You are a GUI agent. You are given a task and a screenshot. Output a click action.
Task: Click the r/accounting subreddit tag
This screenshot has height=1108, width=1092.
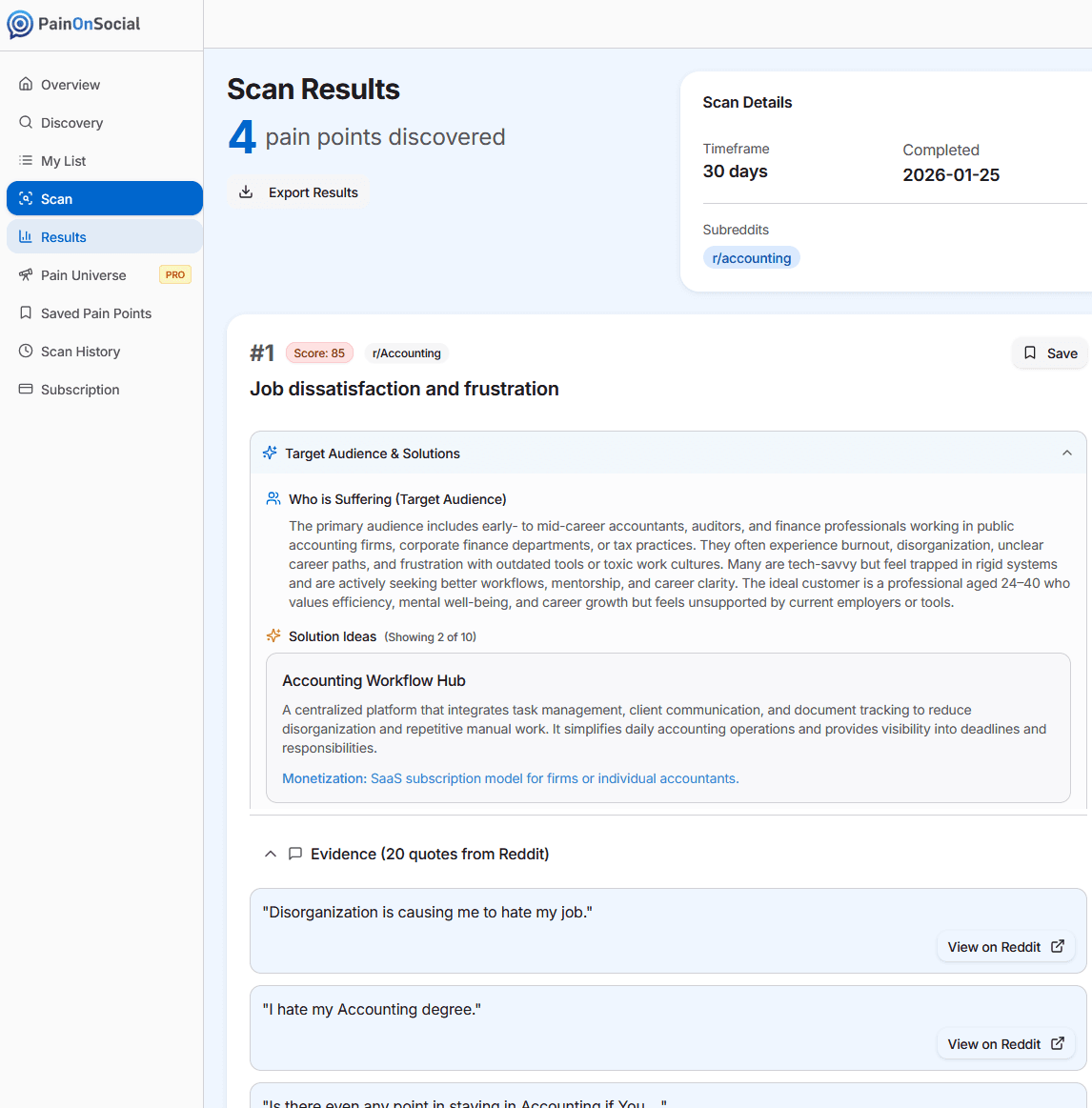pos(752,257)
